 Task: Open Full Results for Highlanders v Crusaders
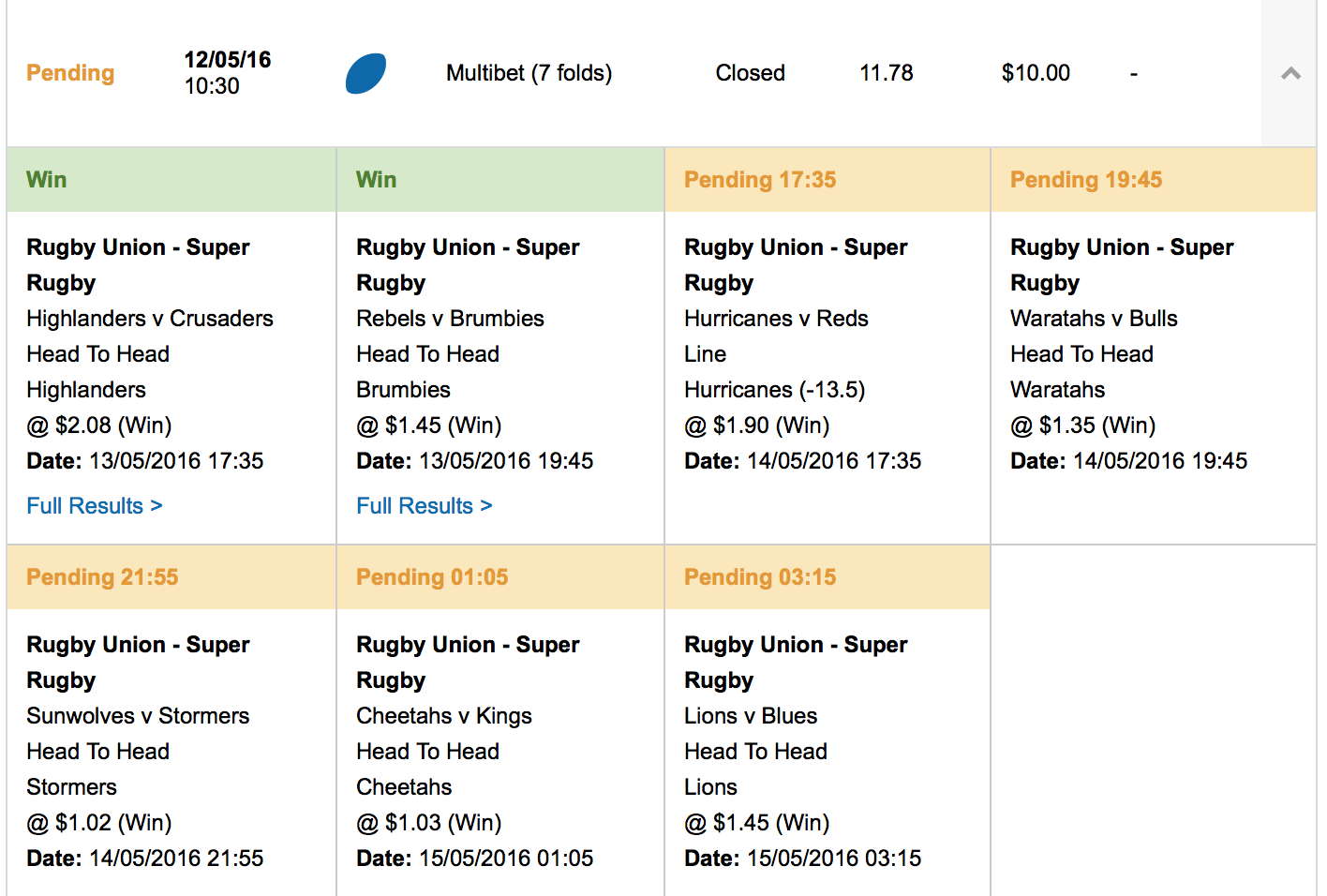tap(95, 506)
